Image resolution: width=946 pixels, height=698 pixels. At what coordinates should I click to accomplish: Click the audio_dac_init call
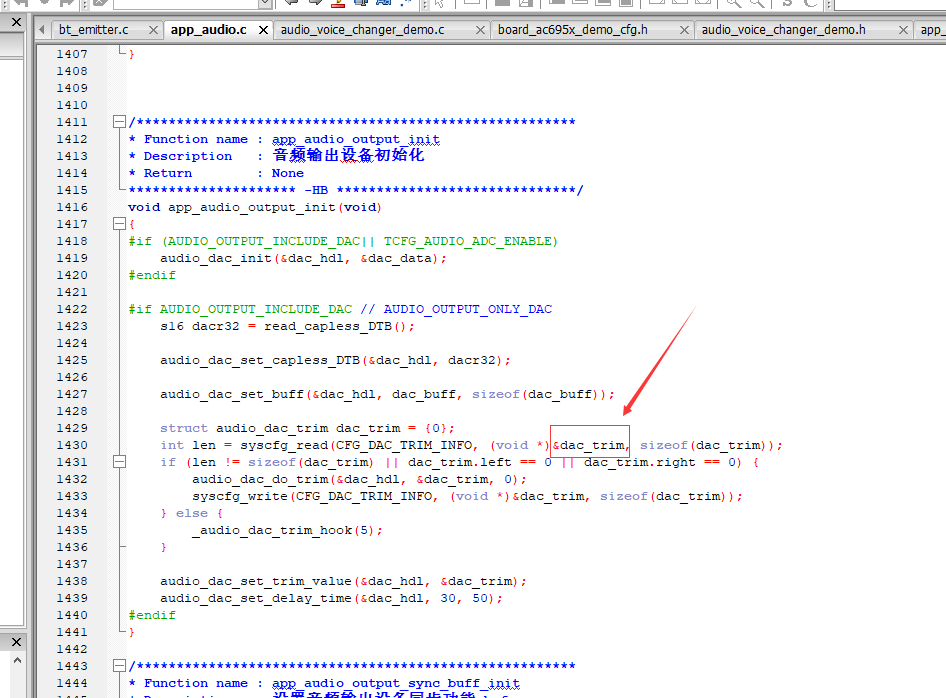click(x=216, y=258)
